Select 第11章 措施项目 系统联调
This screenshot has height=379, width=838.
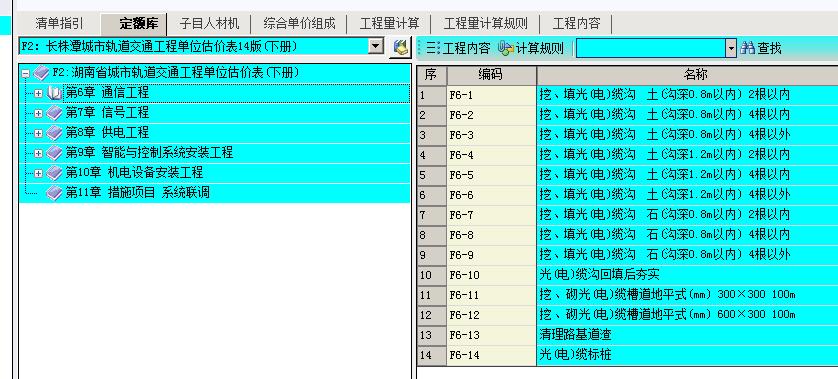pyautogui.click(x=137, y=192)
